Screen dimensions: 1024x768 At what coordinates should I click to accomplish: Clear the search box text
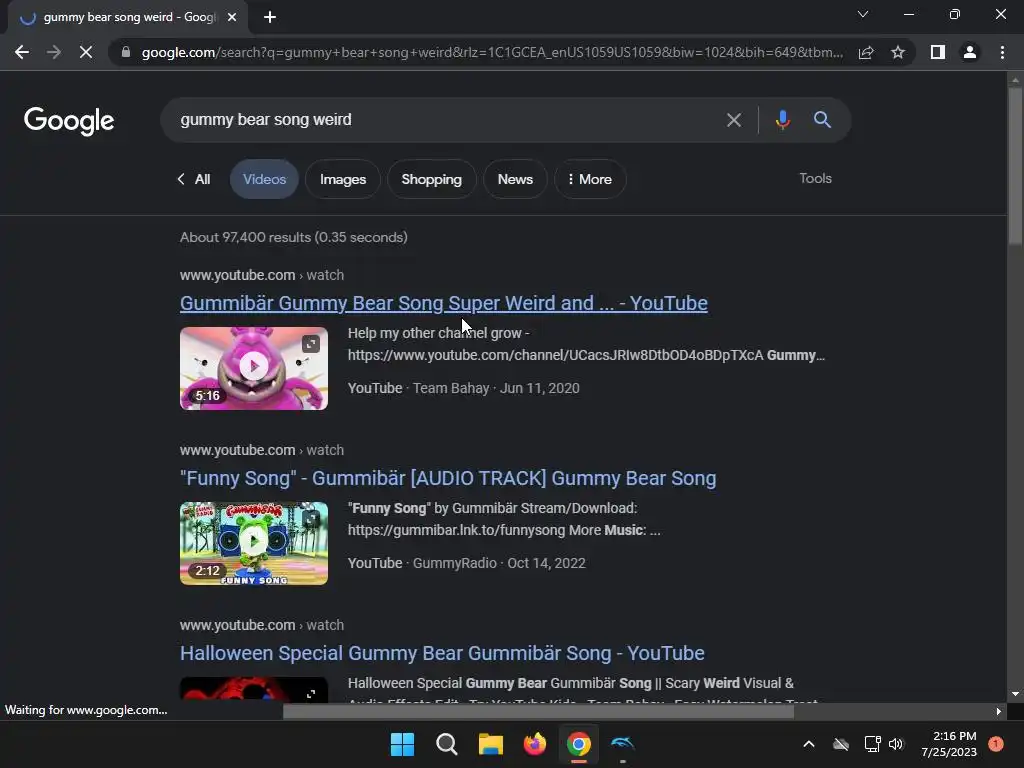point(734,120)
